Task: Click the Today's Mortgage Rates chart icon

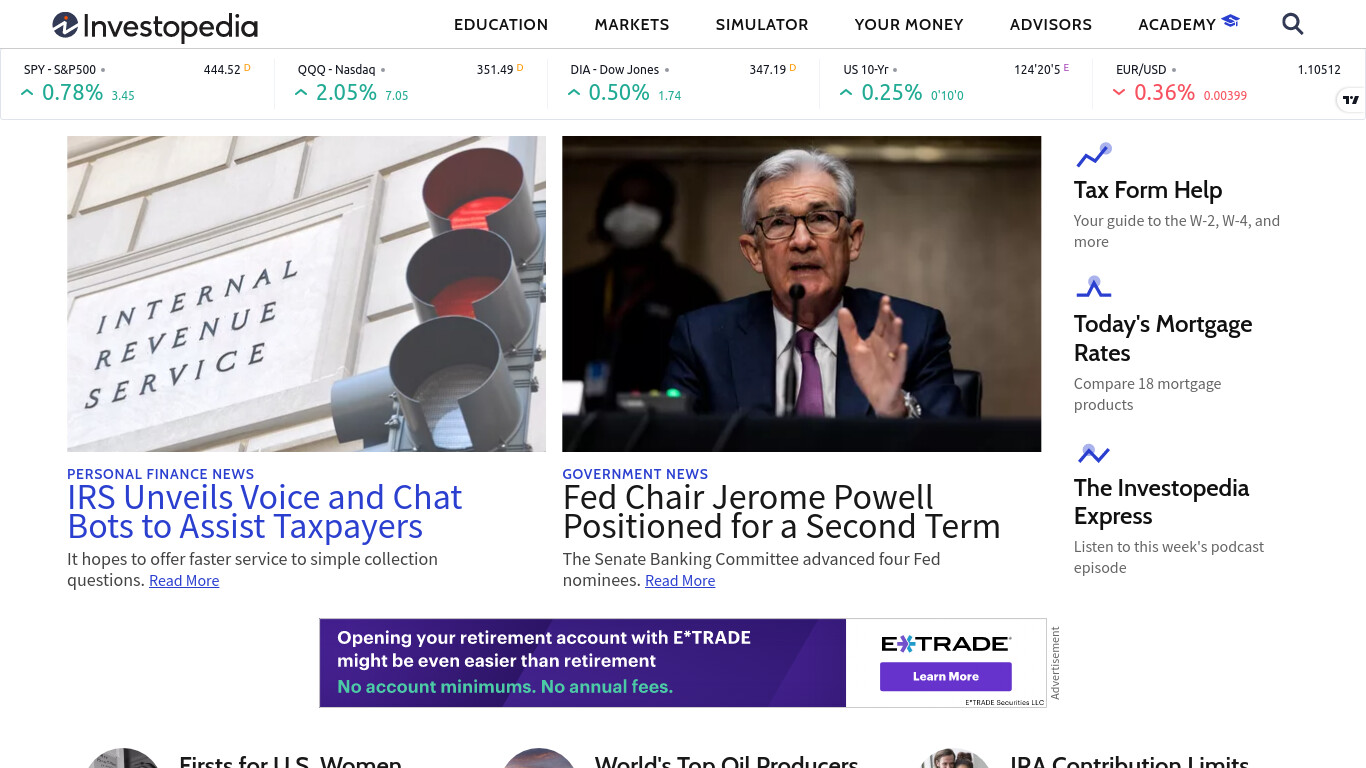Action: point(1094,287)
